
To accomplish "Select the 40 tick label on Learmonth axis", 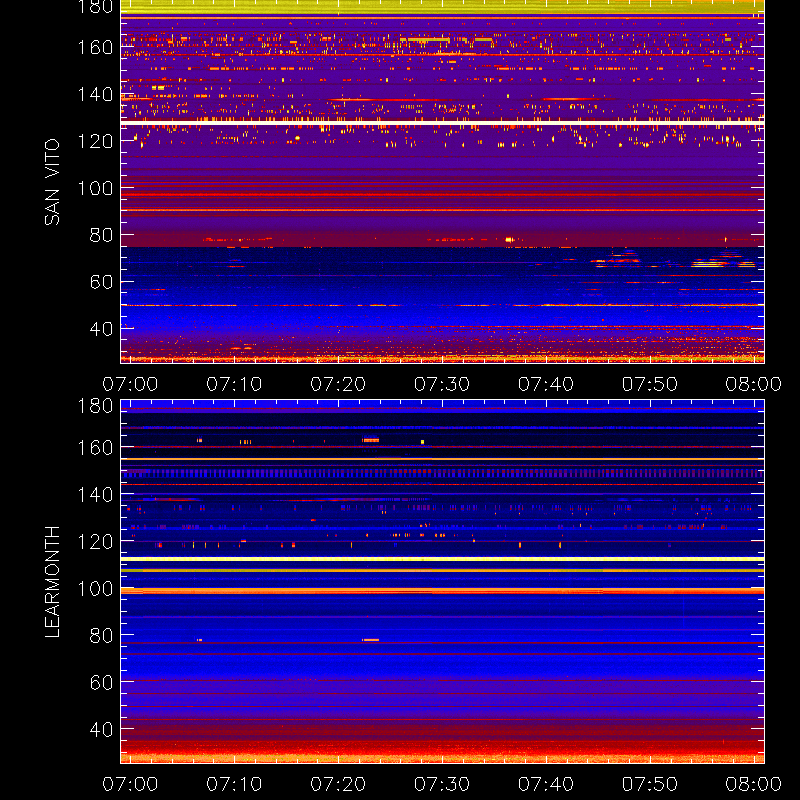I will 101,729.
